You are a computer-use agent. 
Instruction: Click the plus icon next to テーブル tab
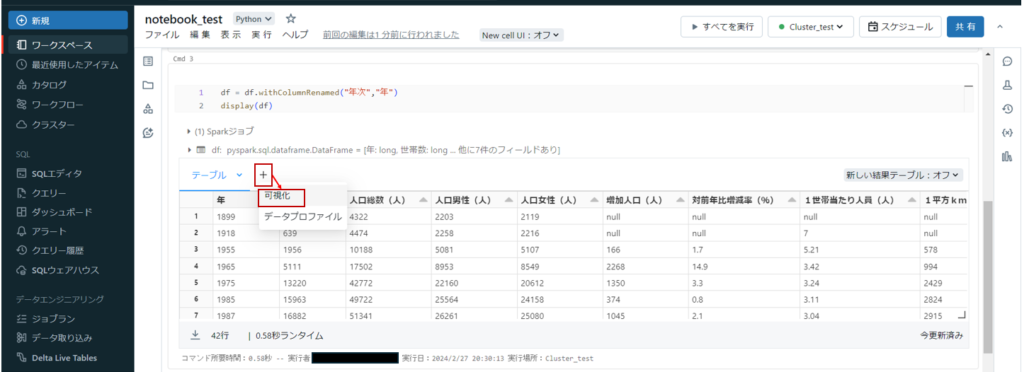tap(263, 175)
